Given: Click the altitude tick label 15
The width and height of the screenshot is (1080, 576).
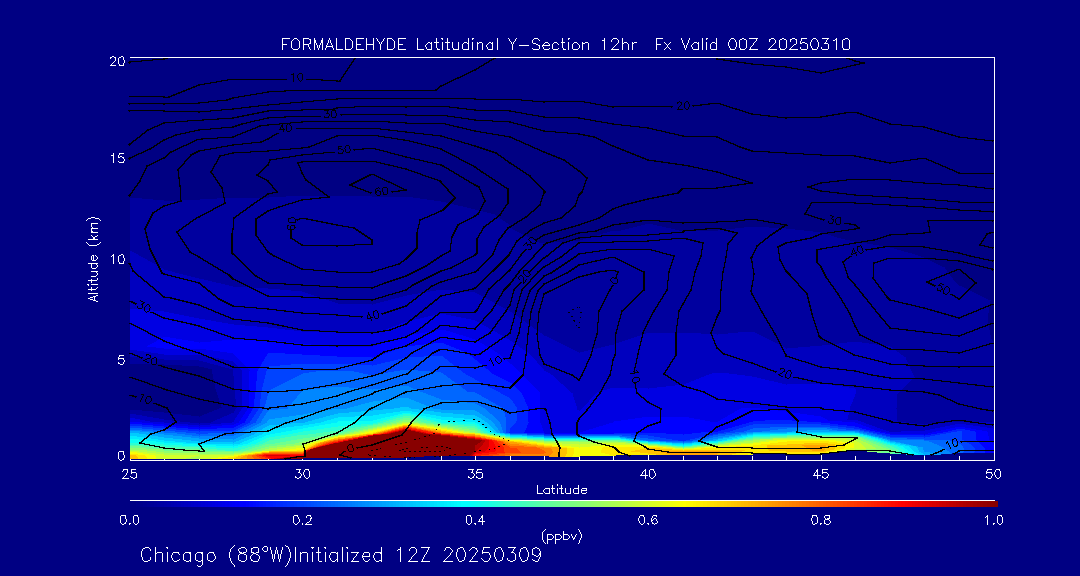Looking at the screenshot, I should click(x=117, y=158).
